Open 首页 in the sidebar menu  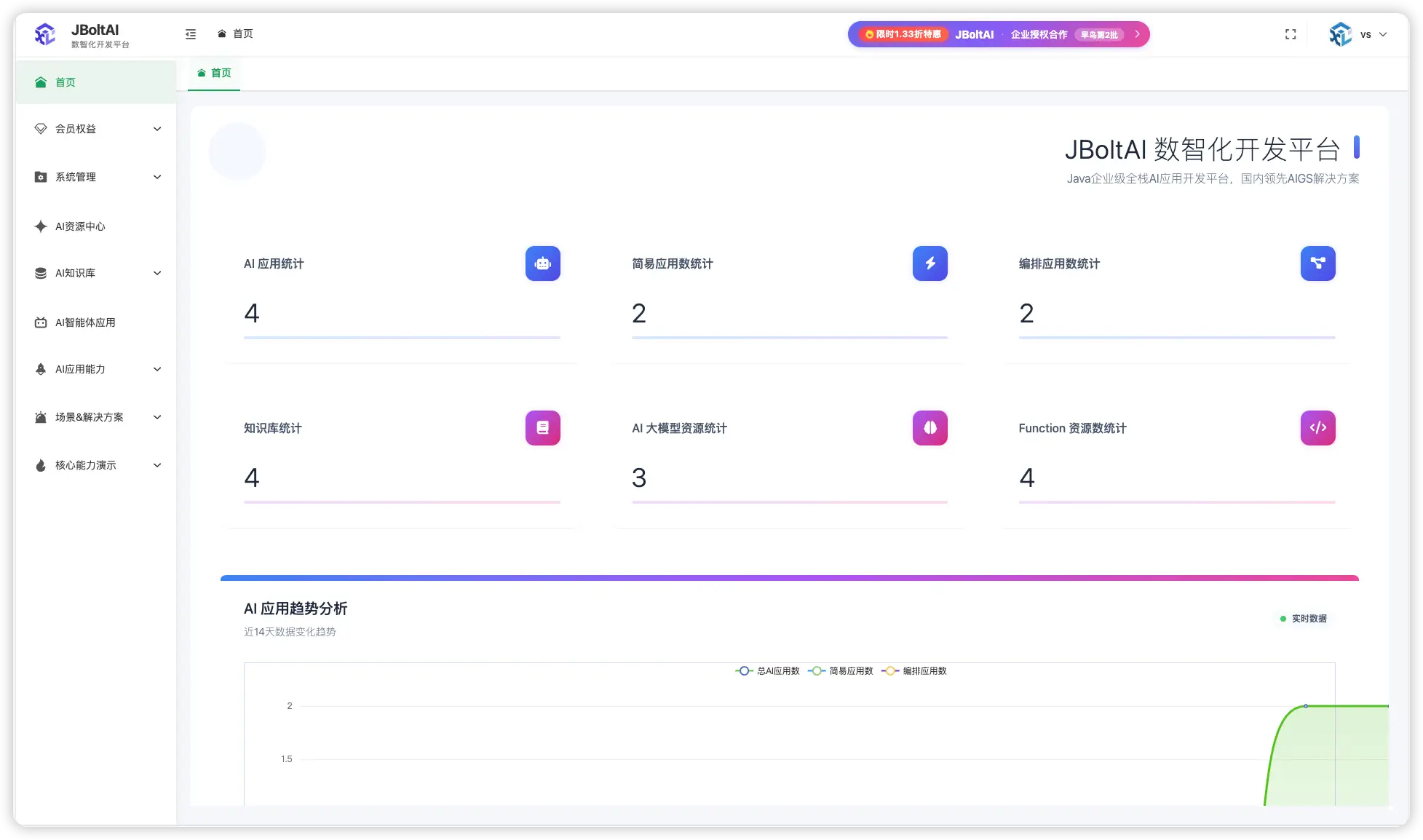click(95, 82)
